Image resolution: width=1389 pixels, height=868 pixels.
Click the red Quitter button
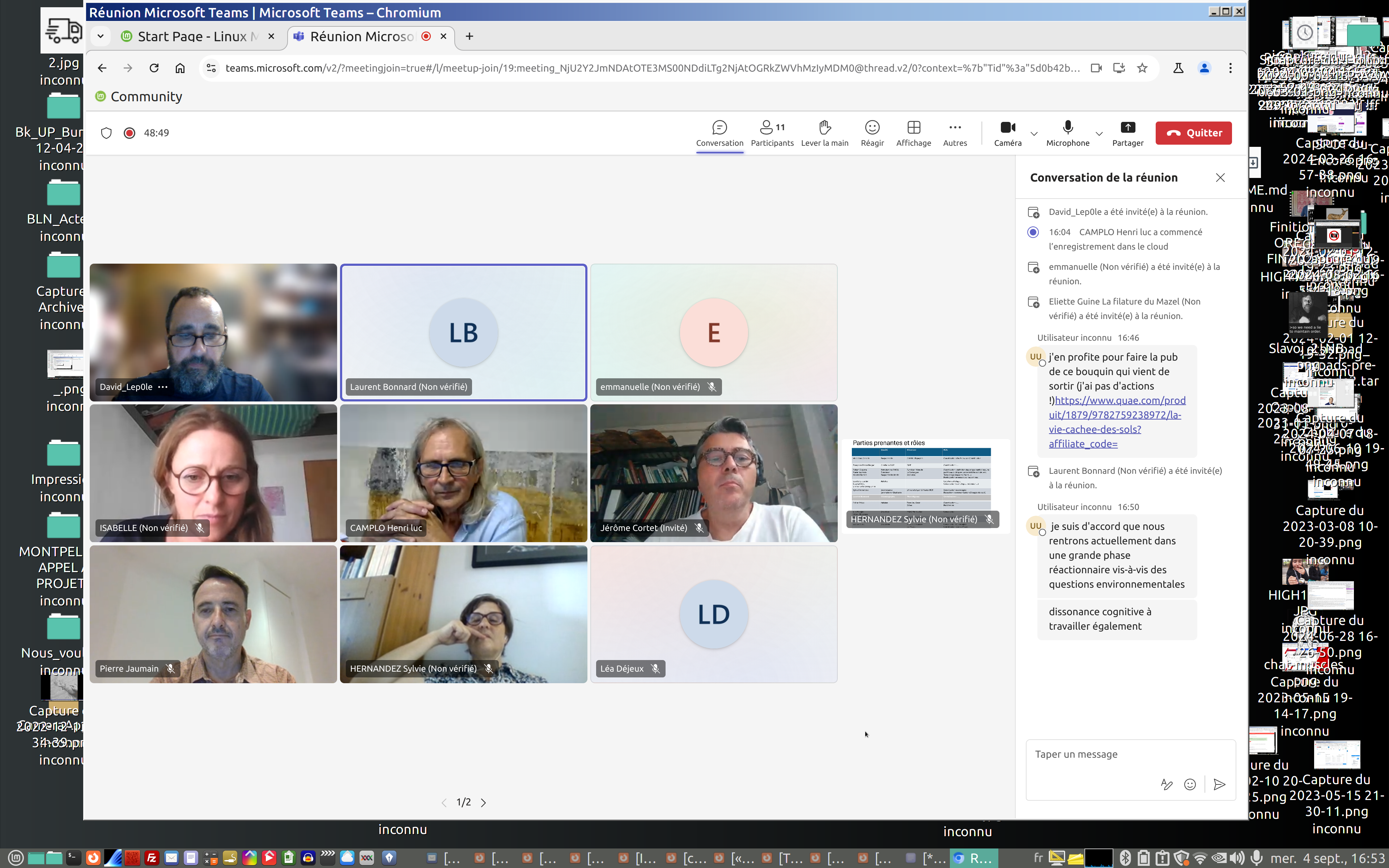(1193, 133)
